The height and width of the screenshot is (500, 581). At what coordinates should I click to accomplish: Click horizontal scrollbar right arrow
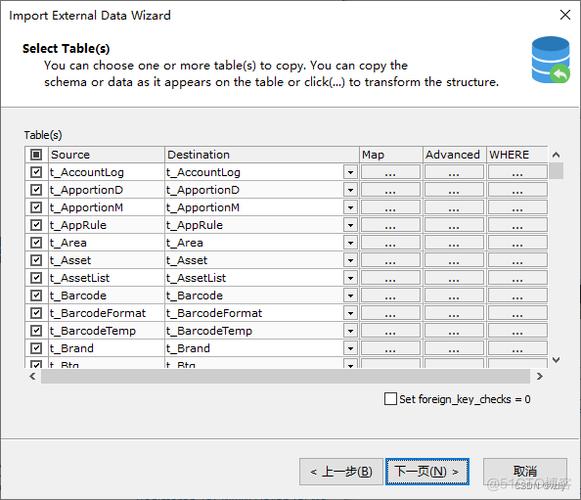540,376
